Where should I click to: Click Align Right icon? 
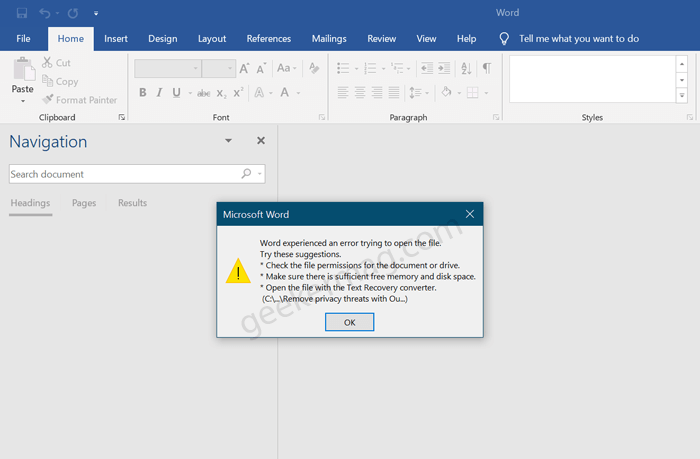coord(377,92)
